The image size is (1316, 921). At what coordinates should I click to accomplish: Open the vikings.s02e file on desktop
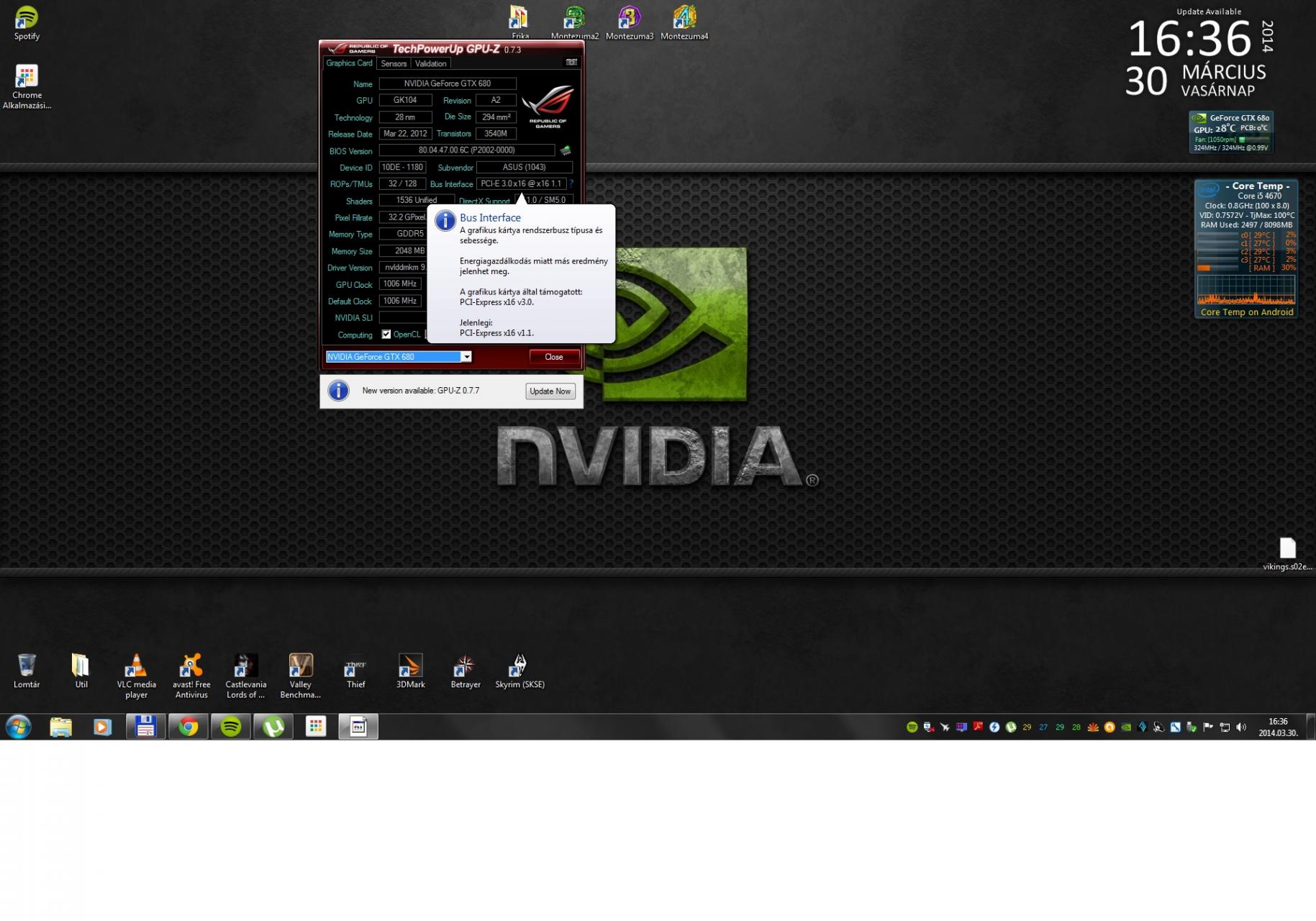(1287, 554)
